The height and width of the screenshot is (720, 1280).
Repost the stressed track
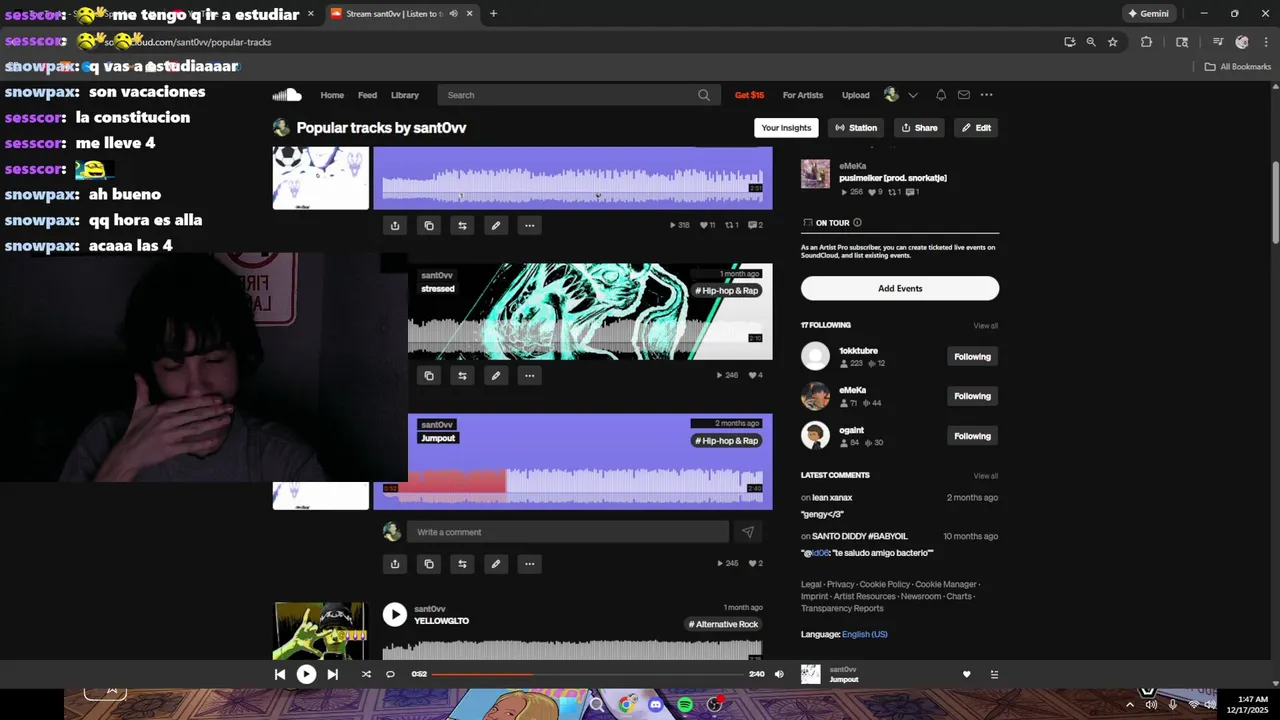coord(462,376)
